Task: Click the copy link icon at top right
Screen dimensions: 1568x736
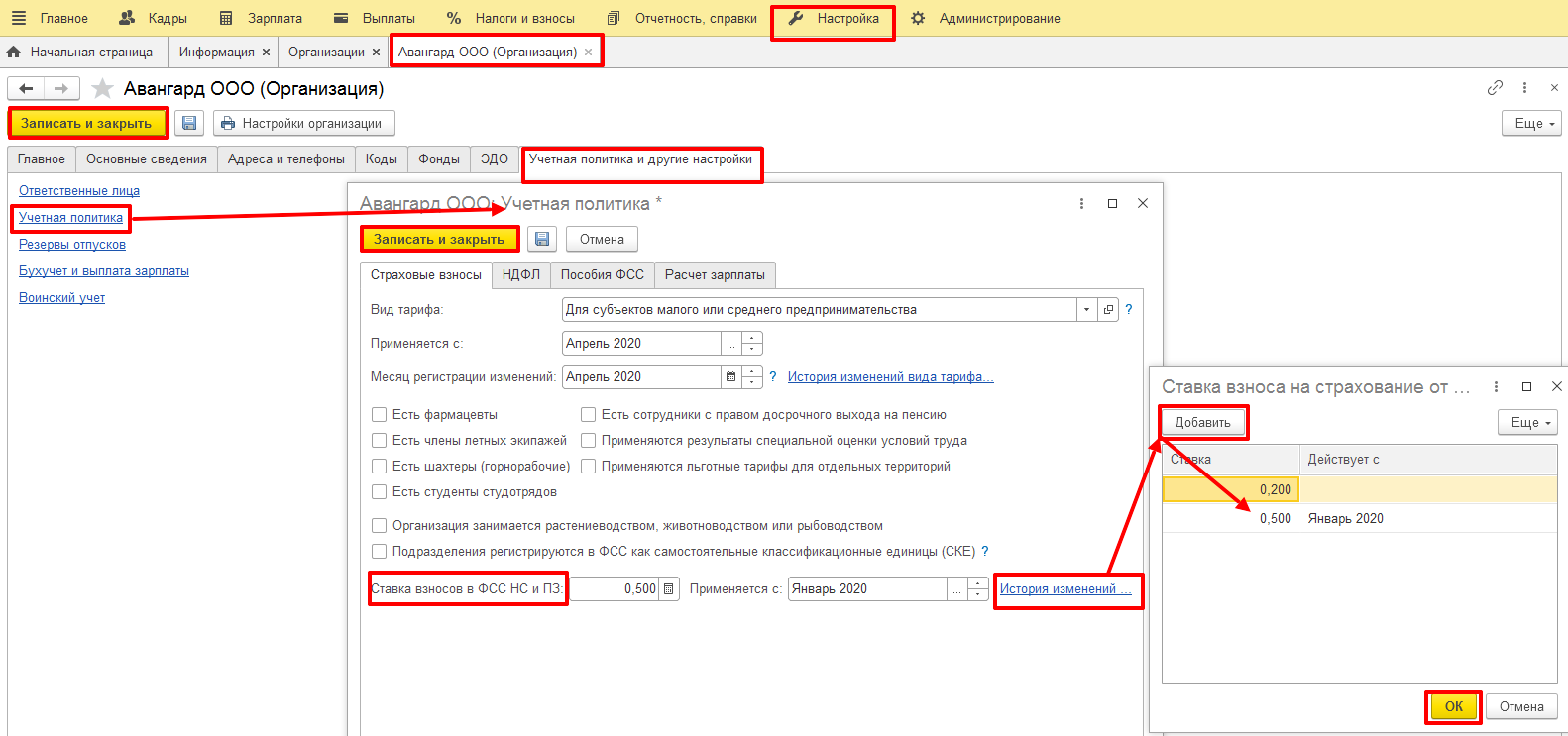Action: (x=1495, y=88)
